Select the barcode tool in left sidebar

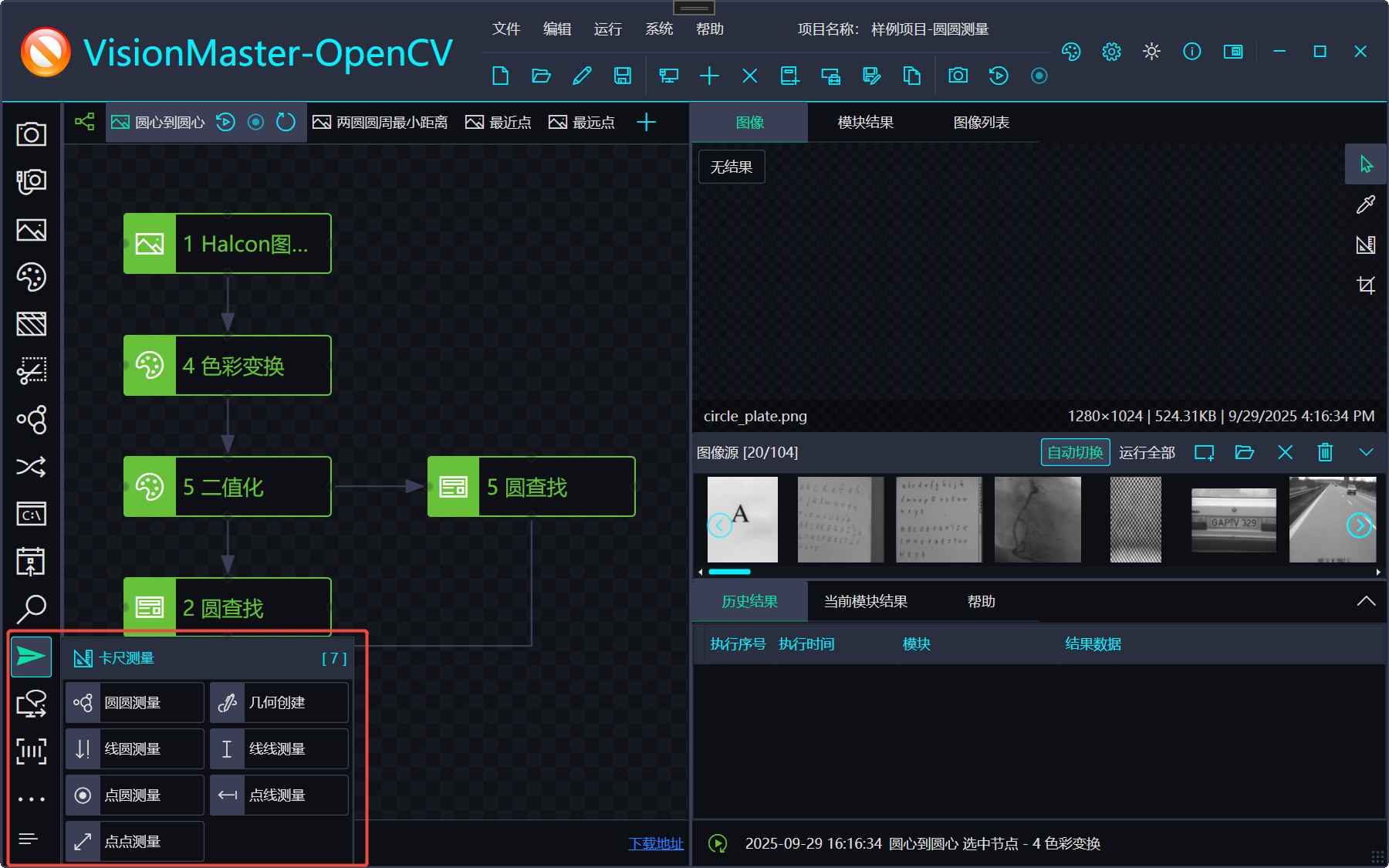click(x=31, y=751)
